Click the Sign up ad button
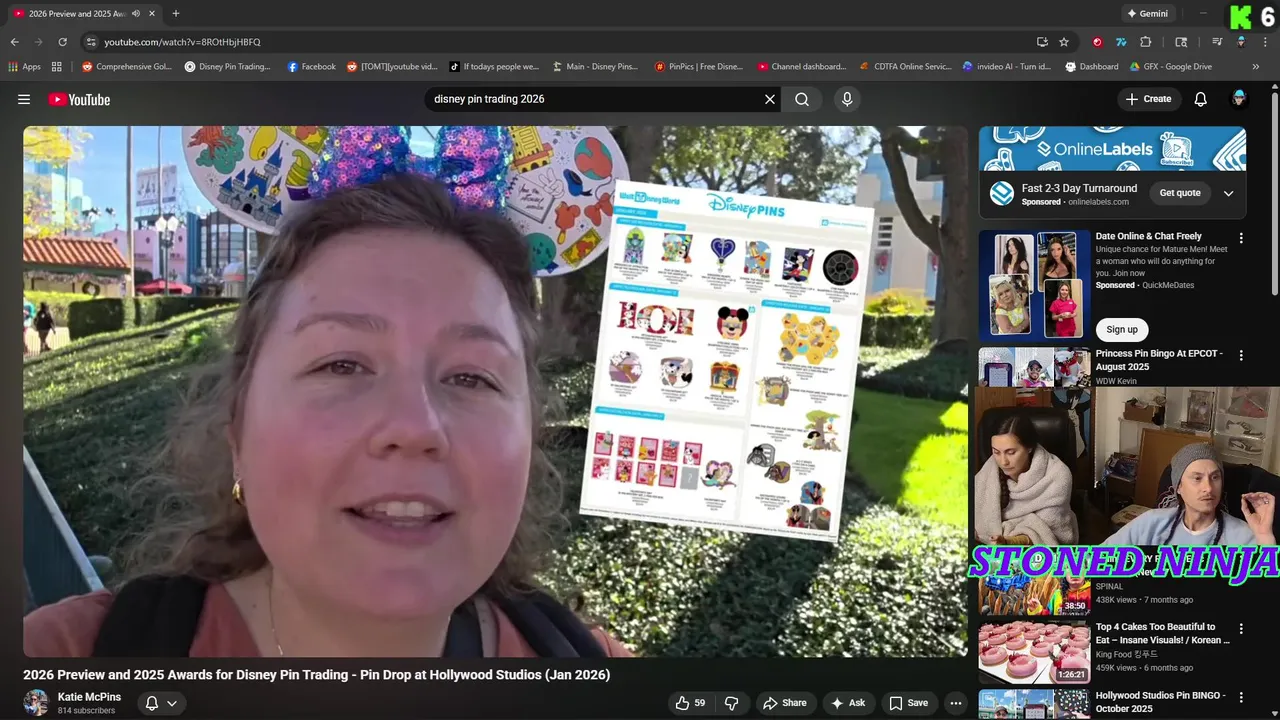The height and width of the screenshot is (720, 1280). [x=1122, y=329]
